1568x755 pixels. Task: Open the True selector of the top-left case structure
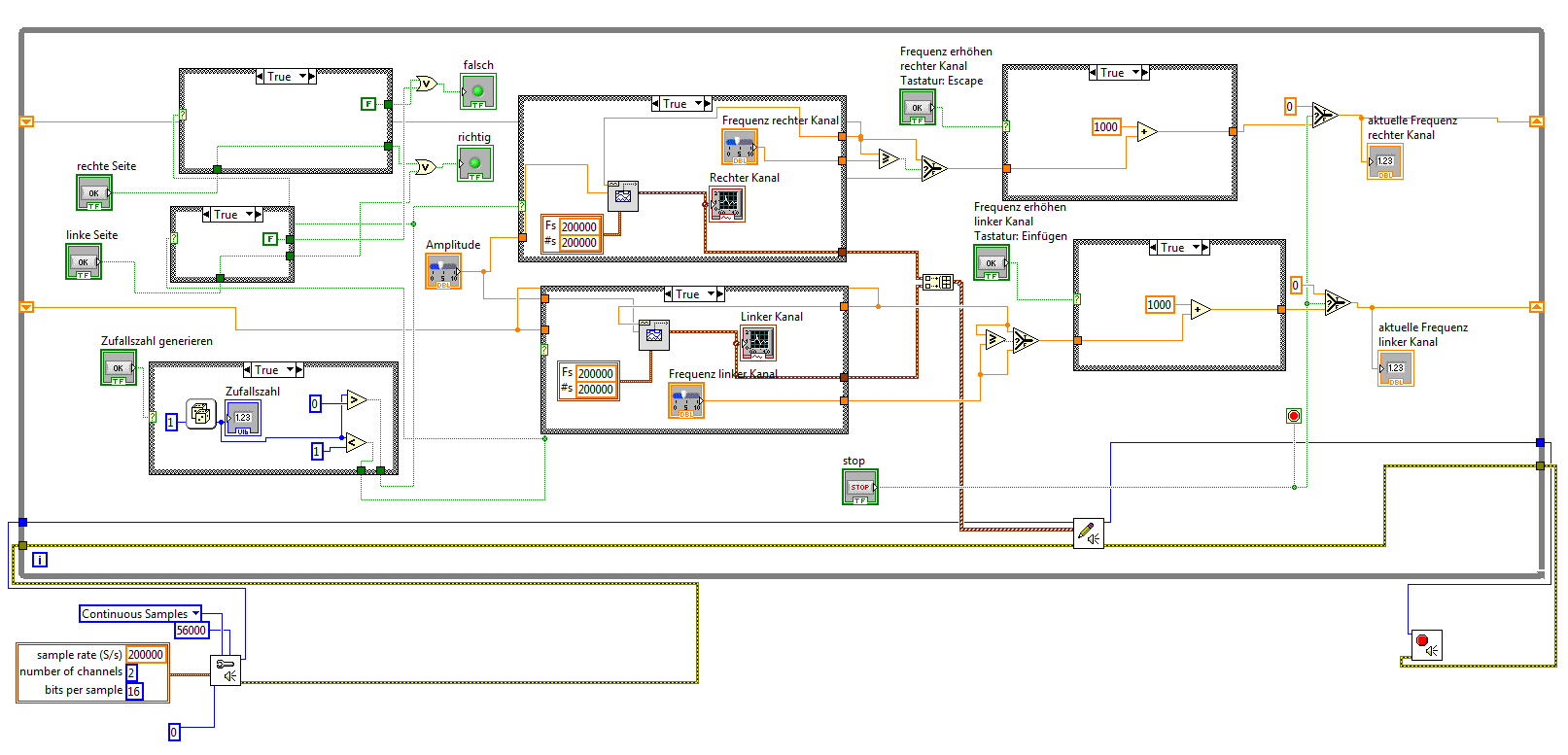click(286, 77)
